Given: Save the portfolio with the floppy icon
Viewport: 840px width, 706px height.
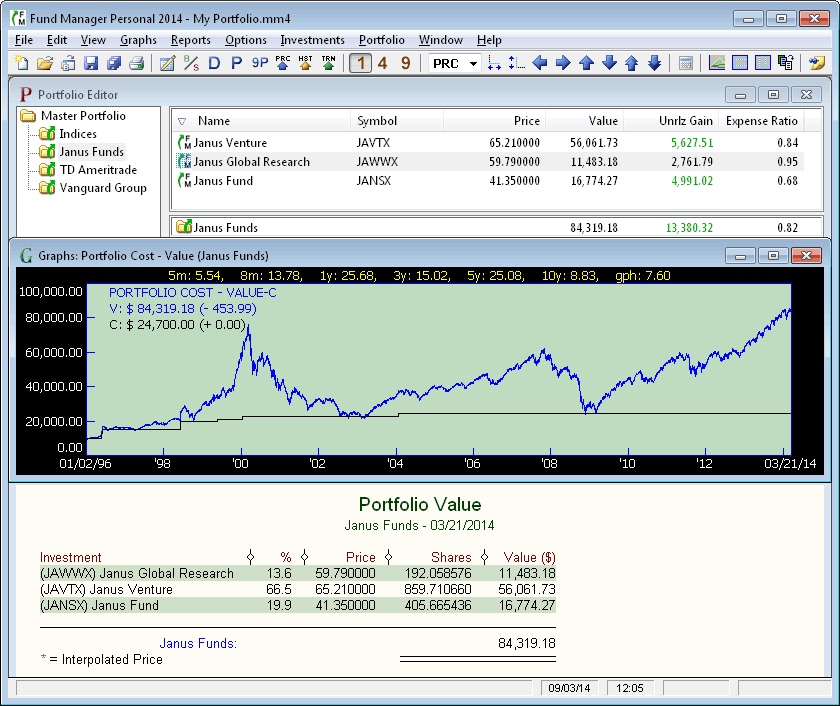Looking at the screenshot, I should pos(91,63).
